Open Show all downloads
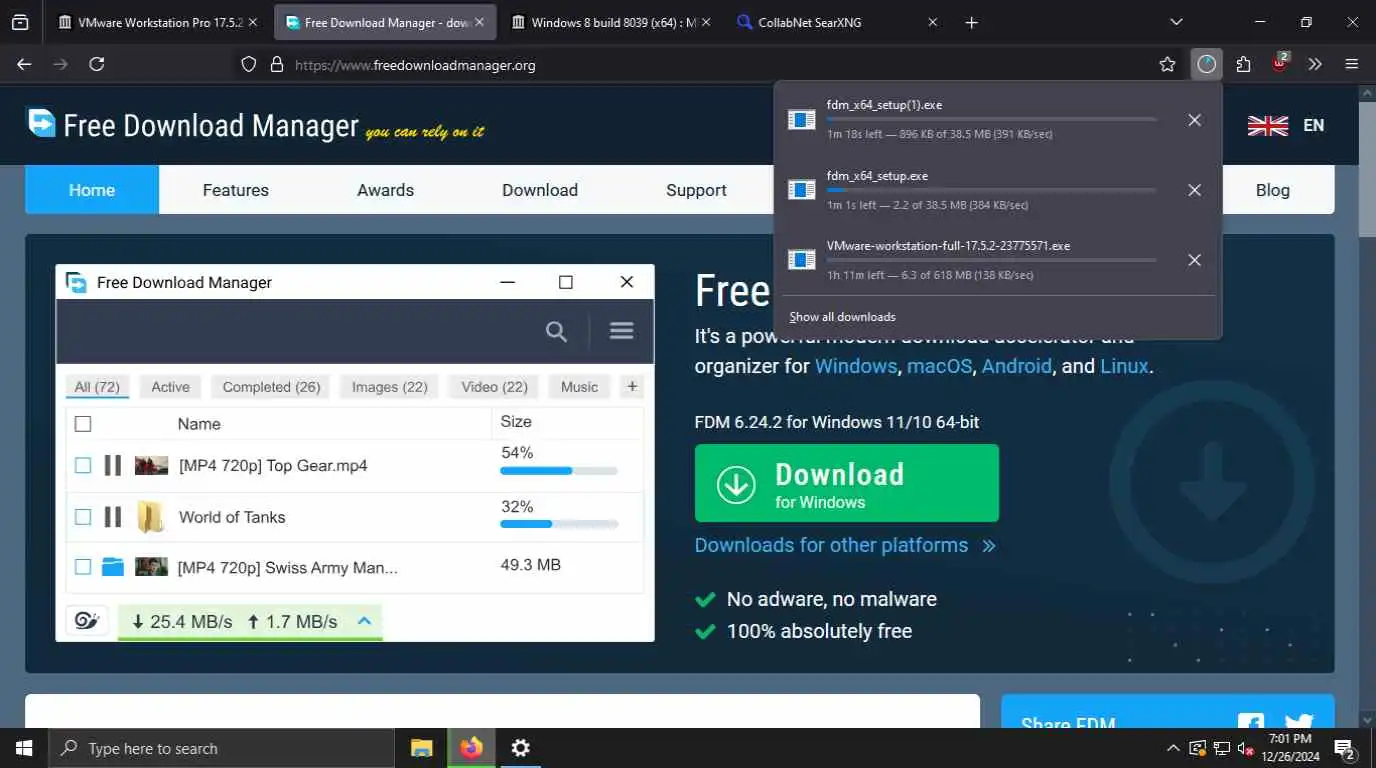Screen dimensions: 1376x768 click(x=842, y=317)
